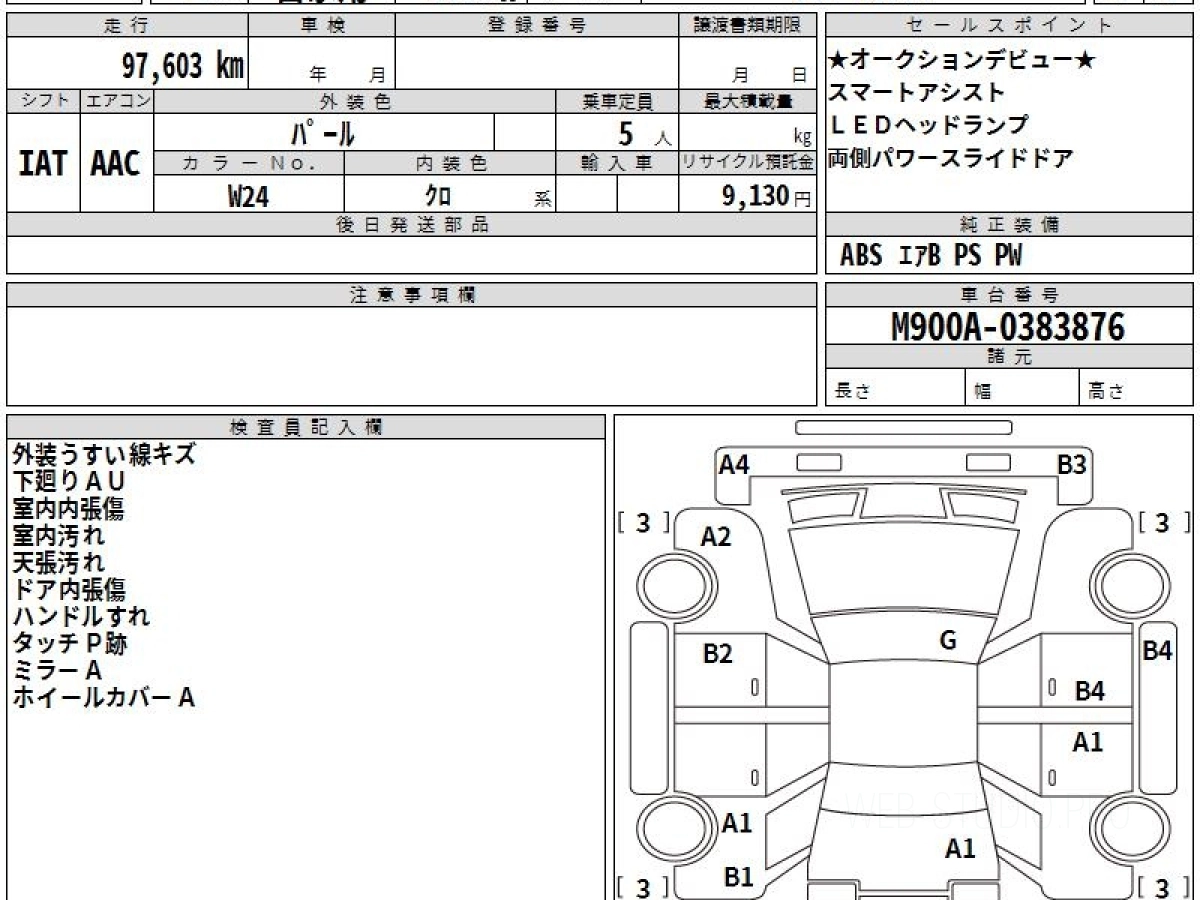1200x900 pixels.
Task: Click the mileage value 97,603 km
Action: [x=182, y=66]
